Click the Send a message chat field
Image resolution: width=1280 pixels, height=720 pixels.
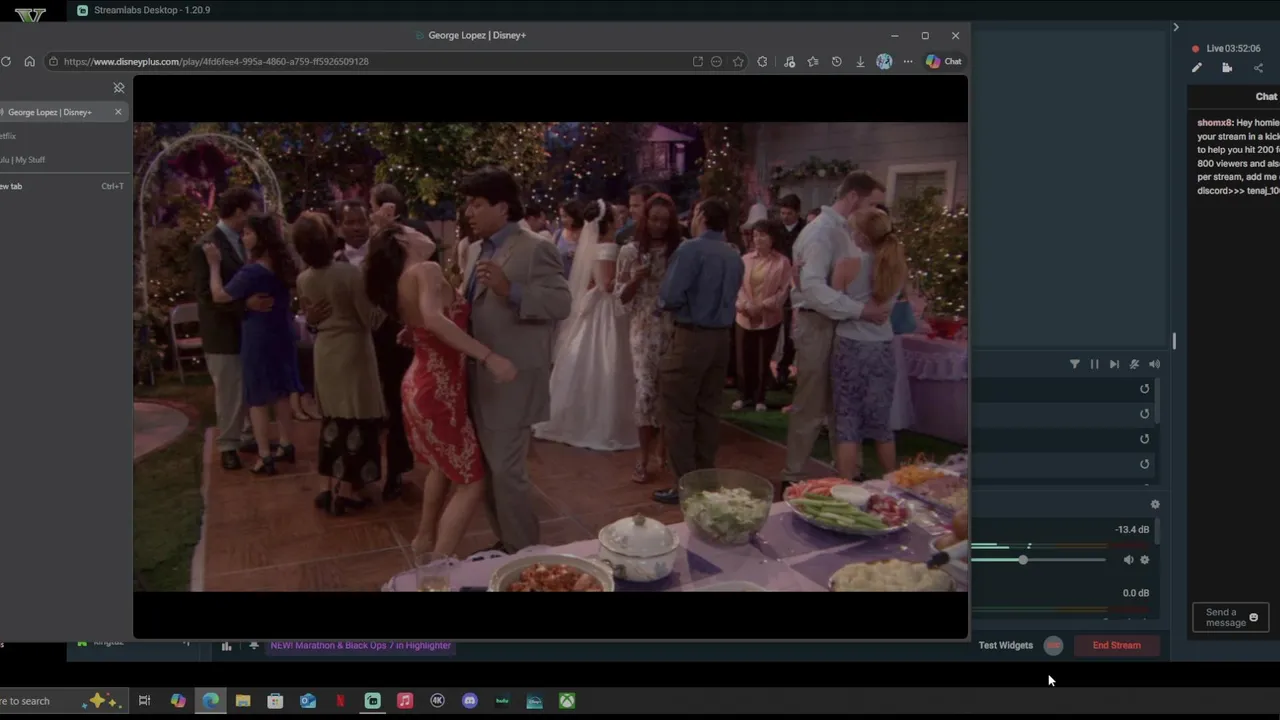coord(1230,618)
